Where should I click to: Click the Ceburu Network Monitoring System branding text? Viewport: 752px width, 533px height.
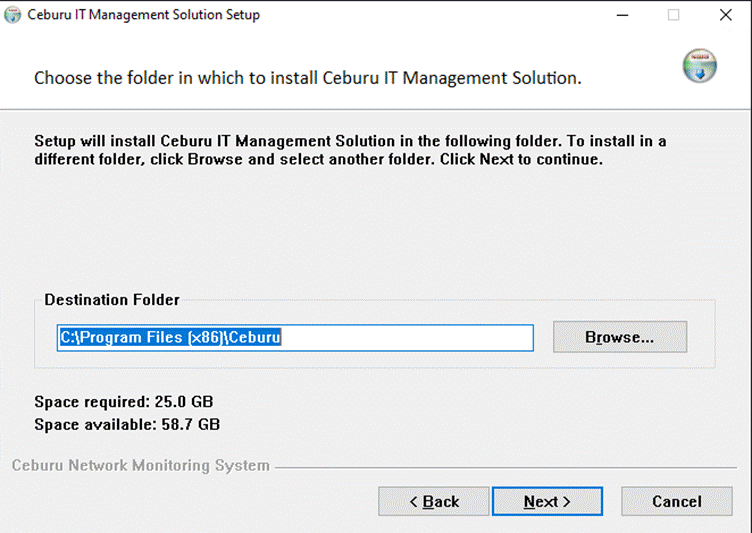click(x=141, y=465)
